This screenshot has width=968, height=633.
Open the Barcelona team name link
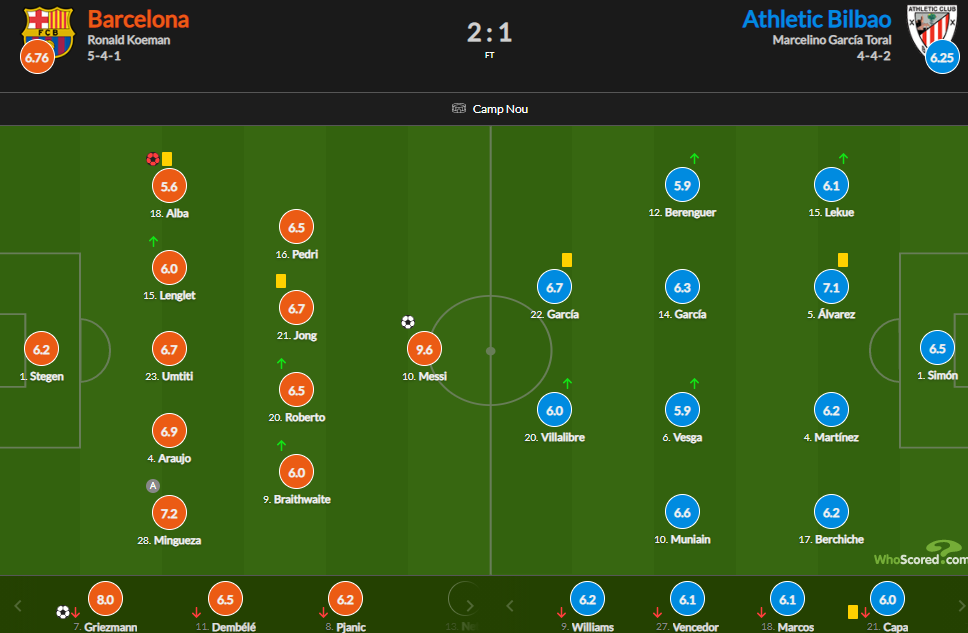(138, 19)
